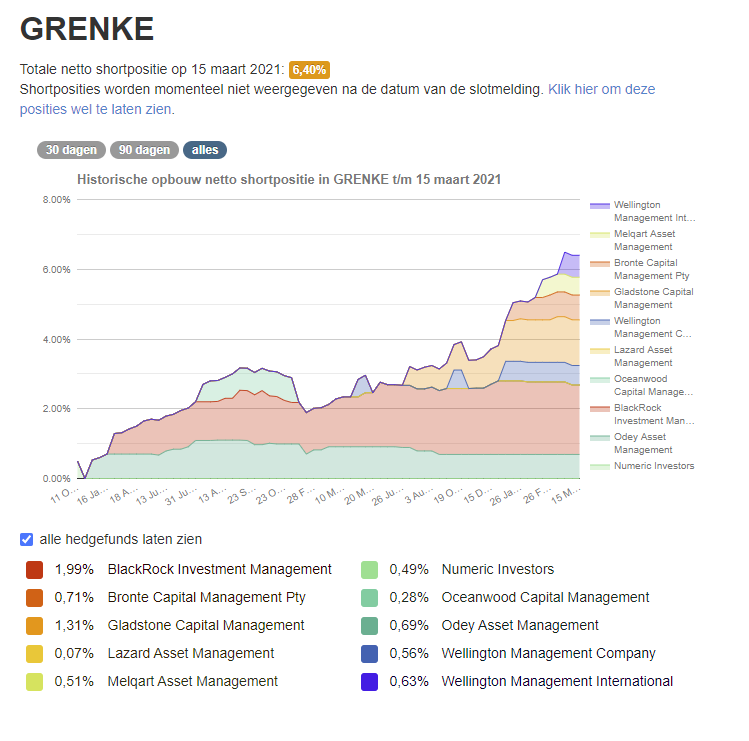Click 1,99% value for BlackRock
Image resolution: width=749 pixels, height=741 pixels.
(x=74, y=569)
